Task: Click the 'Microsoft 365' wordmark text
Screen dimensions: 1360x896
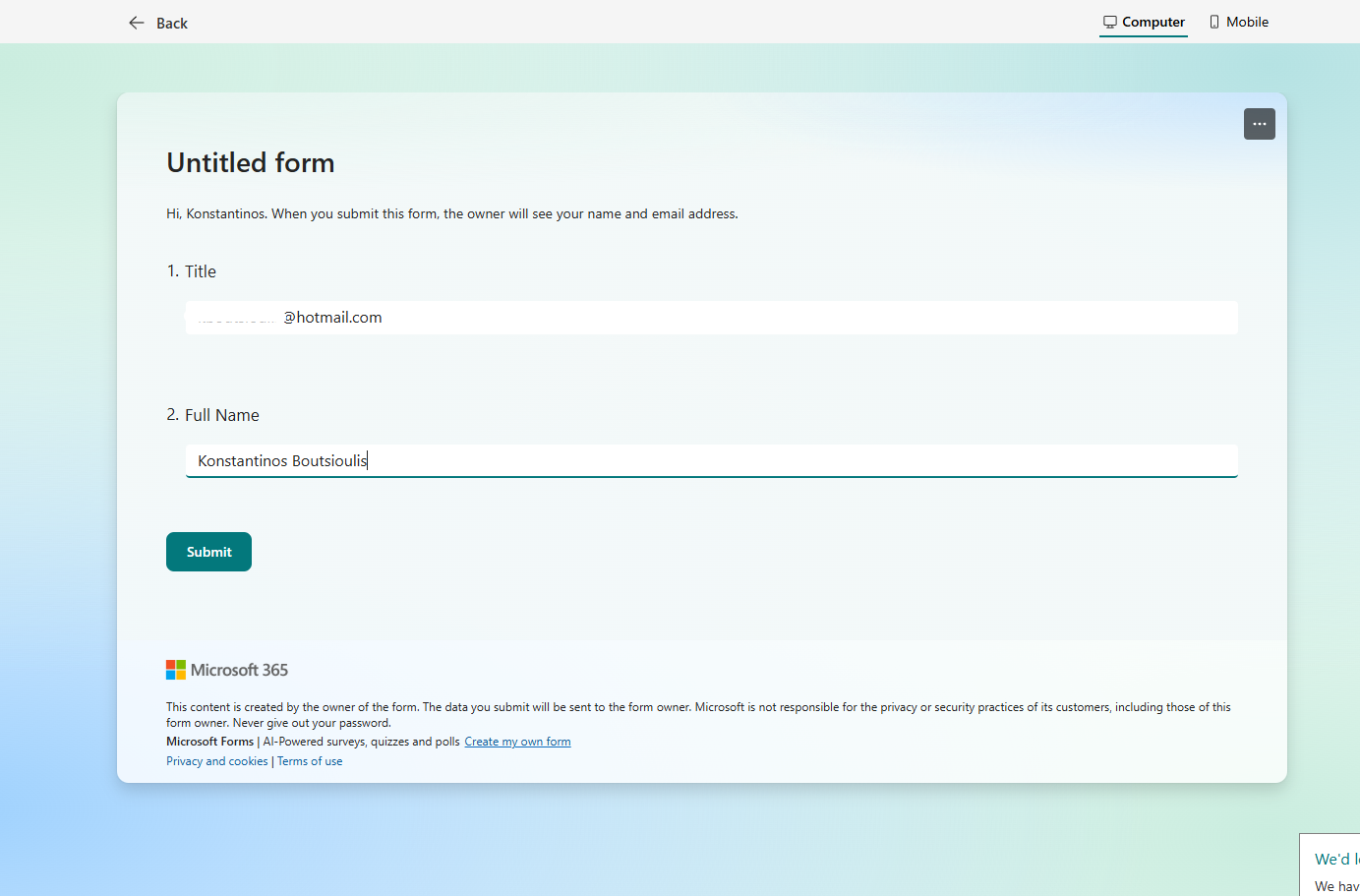Action: (x=239, y=670)
